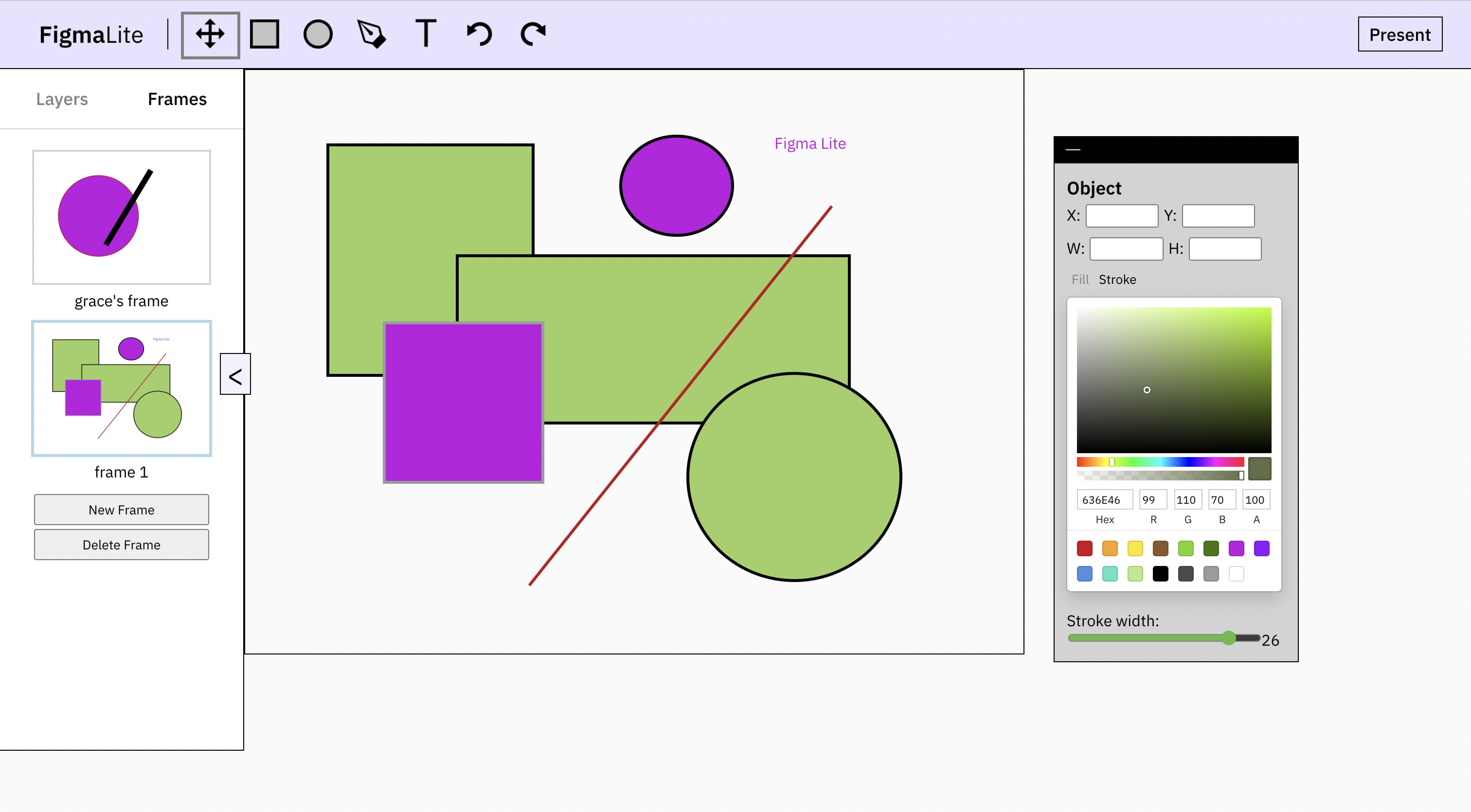Click the X position input field
This screenshot has width=1471, height=812.
coord(1121,216)
